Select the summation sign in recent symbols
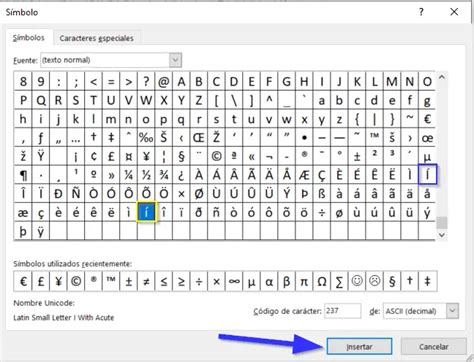 [x=339, y=282]
